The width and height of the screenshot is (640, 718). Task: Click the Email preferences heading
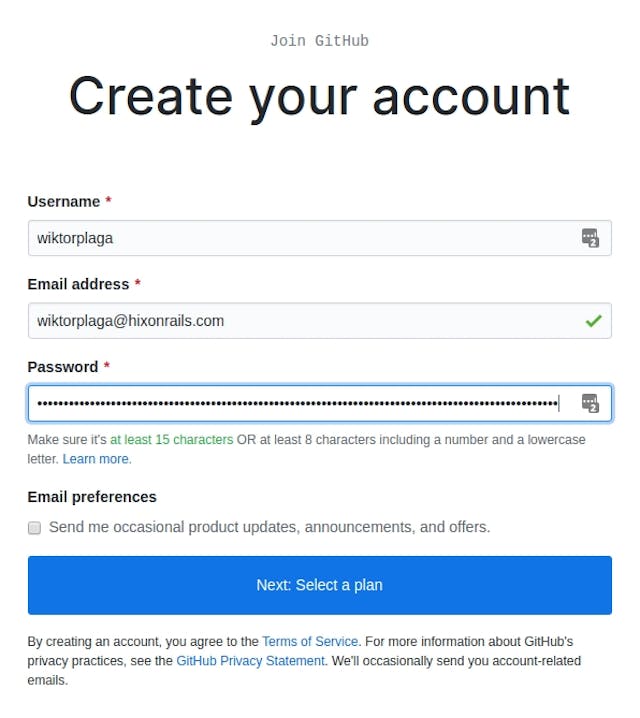click(92, 497)
